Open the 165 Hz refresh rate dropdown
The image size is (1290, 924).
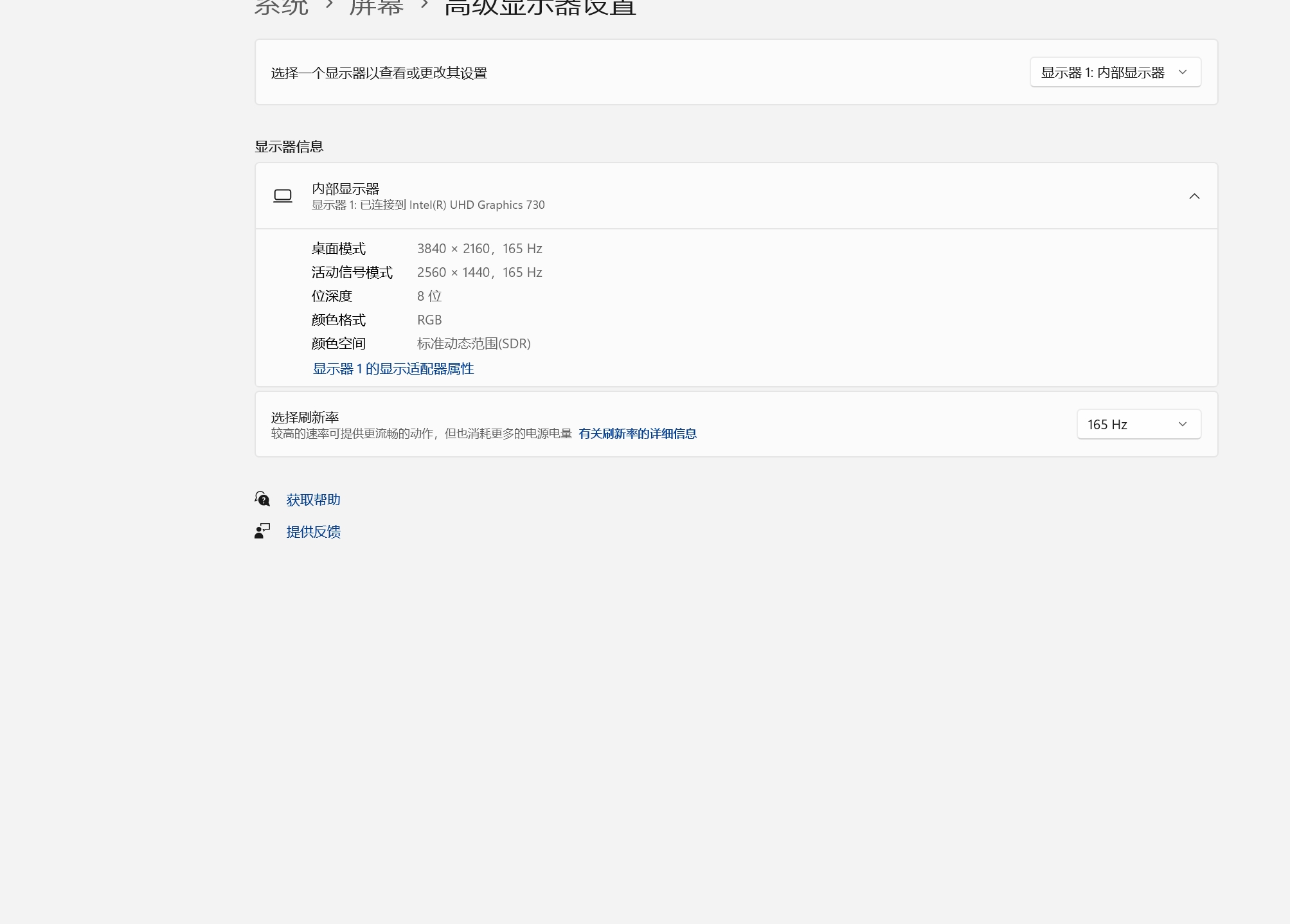(x=1138, y=424)
